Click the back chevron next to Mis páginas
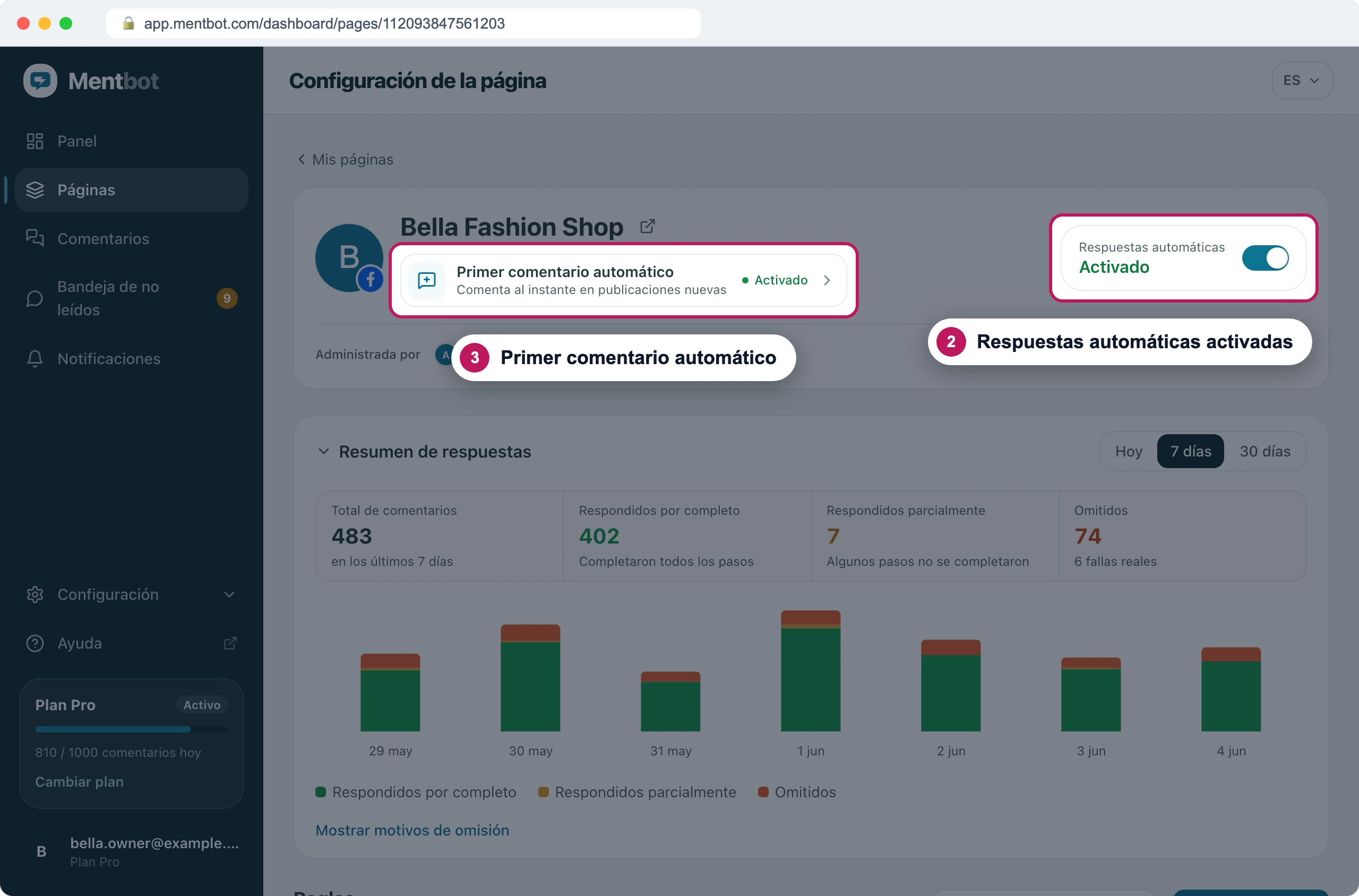This screenshot has height=896, width=1359. click(301, 159)
